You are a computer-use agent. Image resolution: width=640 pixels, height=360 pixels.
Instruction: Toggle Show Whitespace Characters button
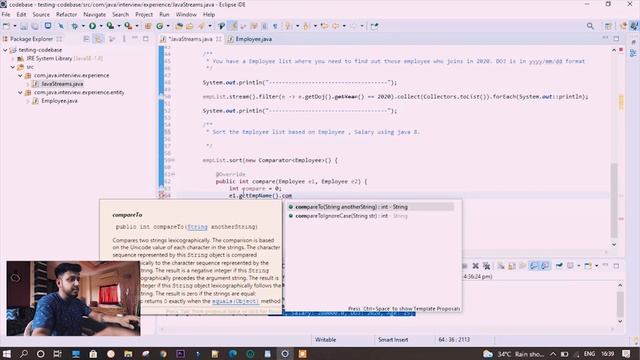pos(275,26)
